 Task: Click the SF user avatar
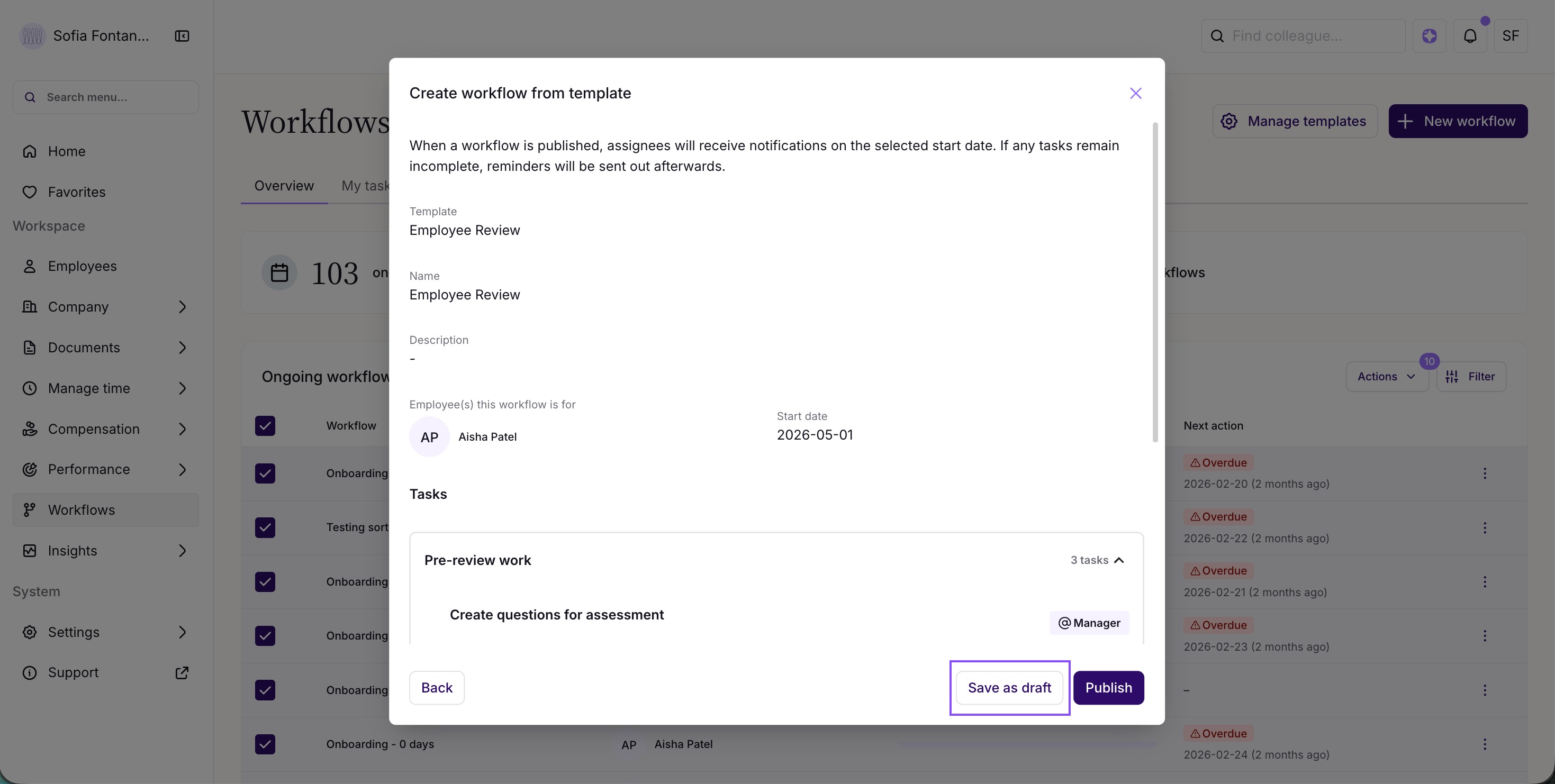[1511, 36]
